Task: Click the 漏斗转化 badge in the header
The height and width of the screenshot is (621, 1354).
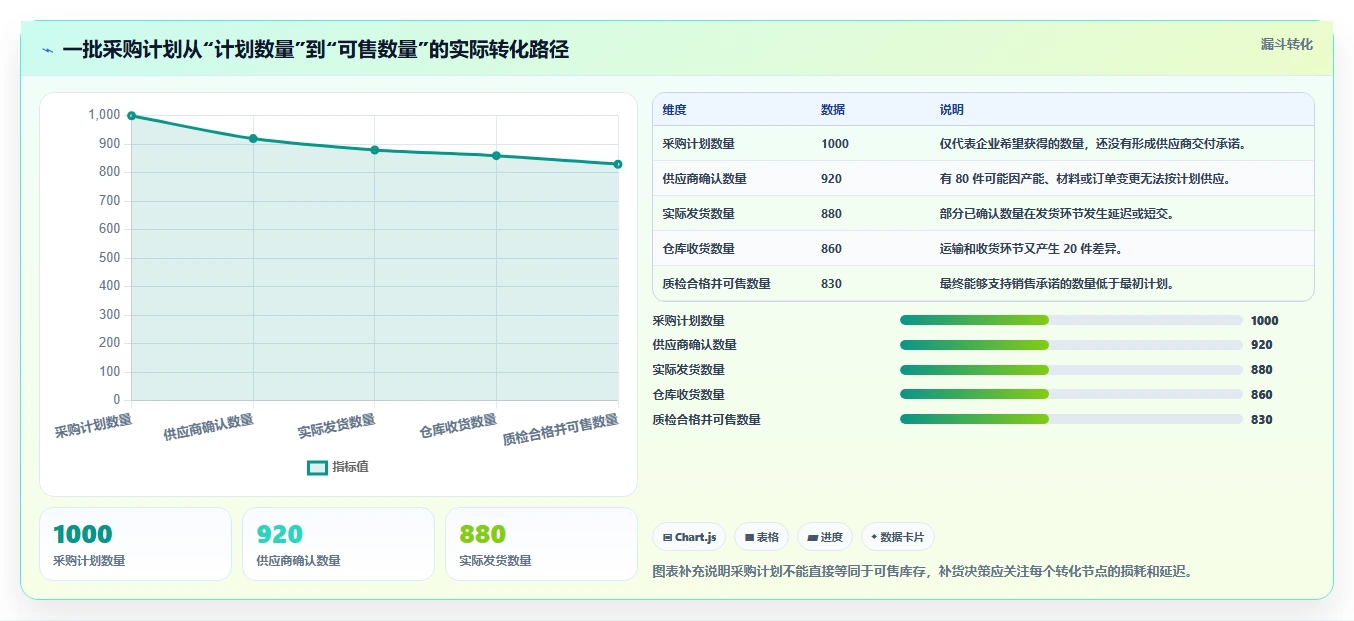Action: pyautogui.click(x=1286, y=44)
